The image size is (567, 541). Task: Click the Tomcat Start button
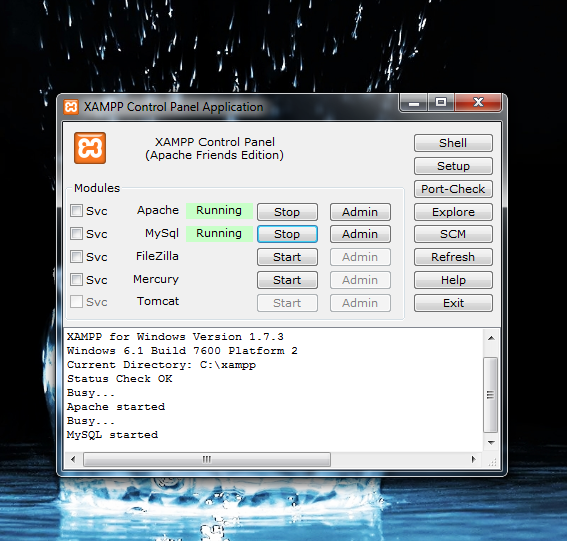coord(287,303)
